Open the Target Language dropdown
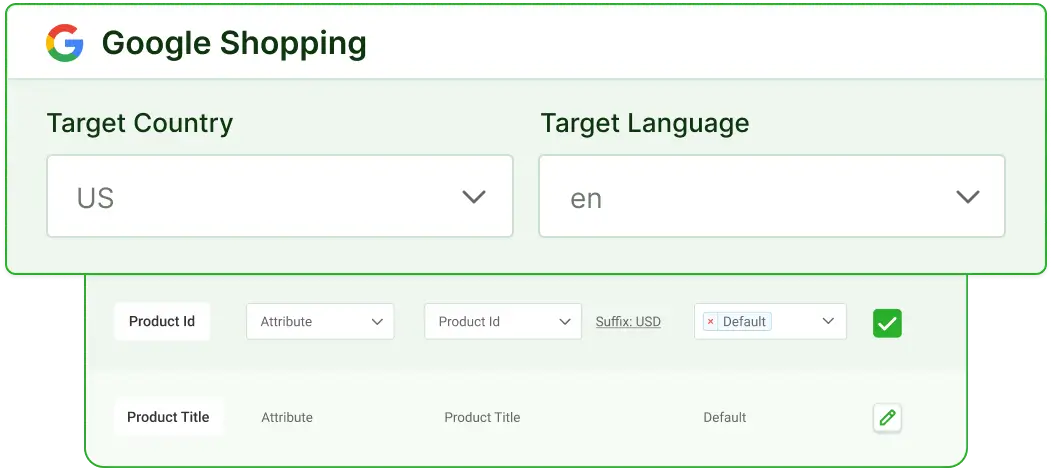Screen dimensions: 1051x468 (x=771, y=196)
